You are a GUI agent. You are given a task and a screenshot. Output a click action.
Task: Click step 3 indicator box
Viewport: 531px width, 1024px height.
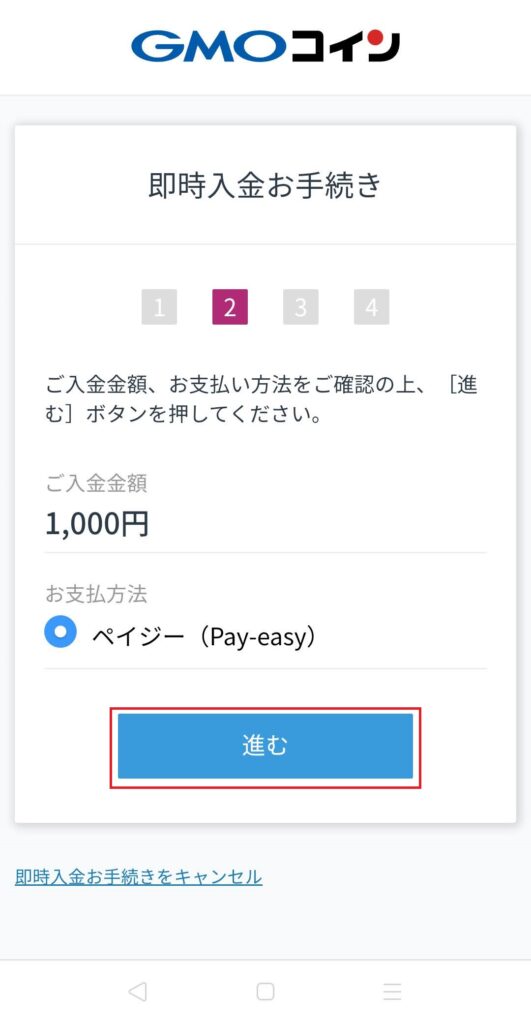click(x=300, y=307)
